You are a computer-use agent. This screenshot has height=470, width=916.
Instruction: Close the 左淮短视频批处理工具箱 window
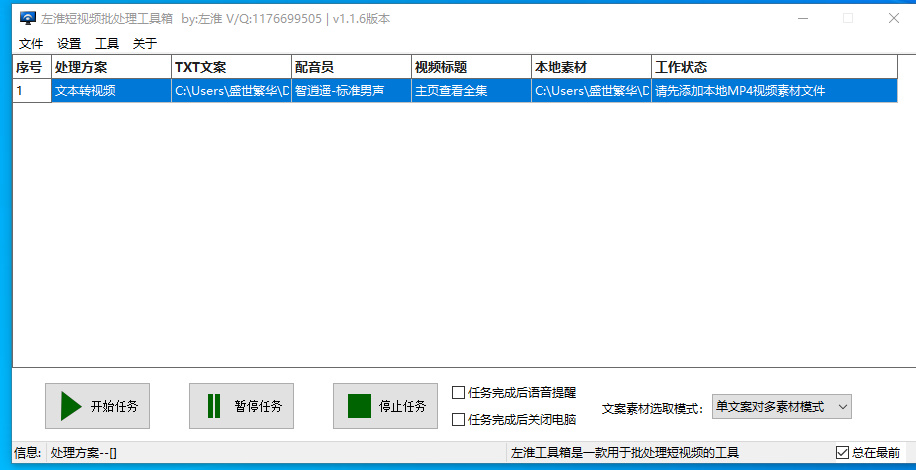pos(893,19)
